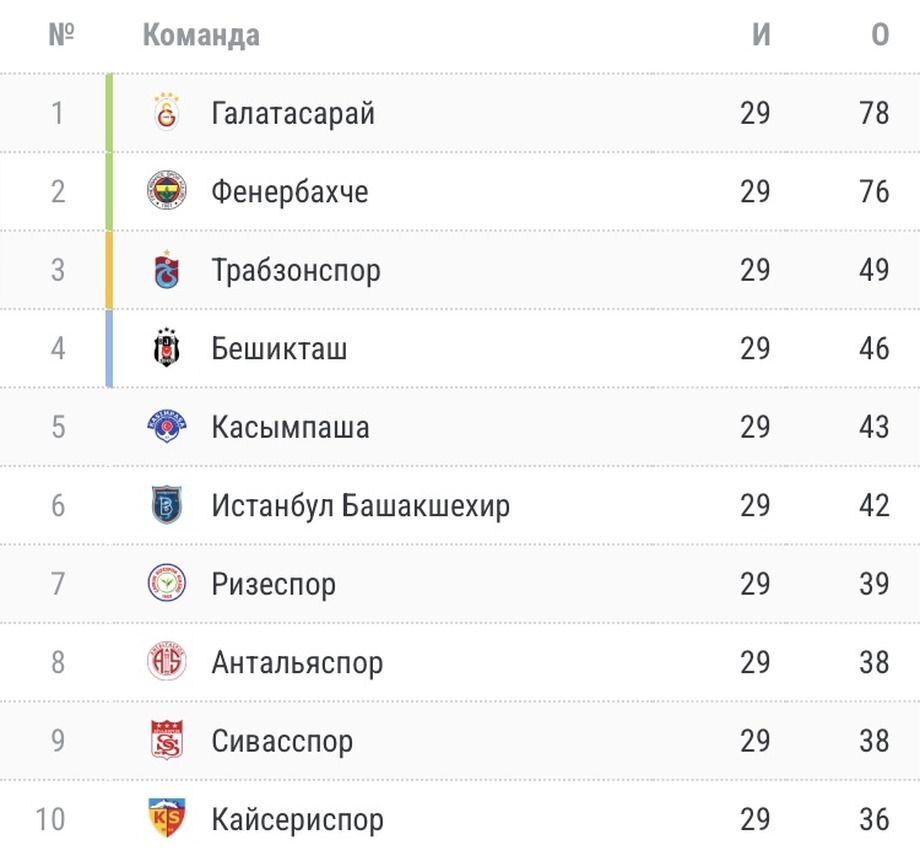Select the Trabzonspor team emblem
This screenshot has width=920, height=851.
coord(166,269)
